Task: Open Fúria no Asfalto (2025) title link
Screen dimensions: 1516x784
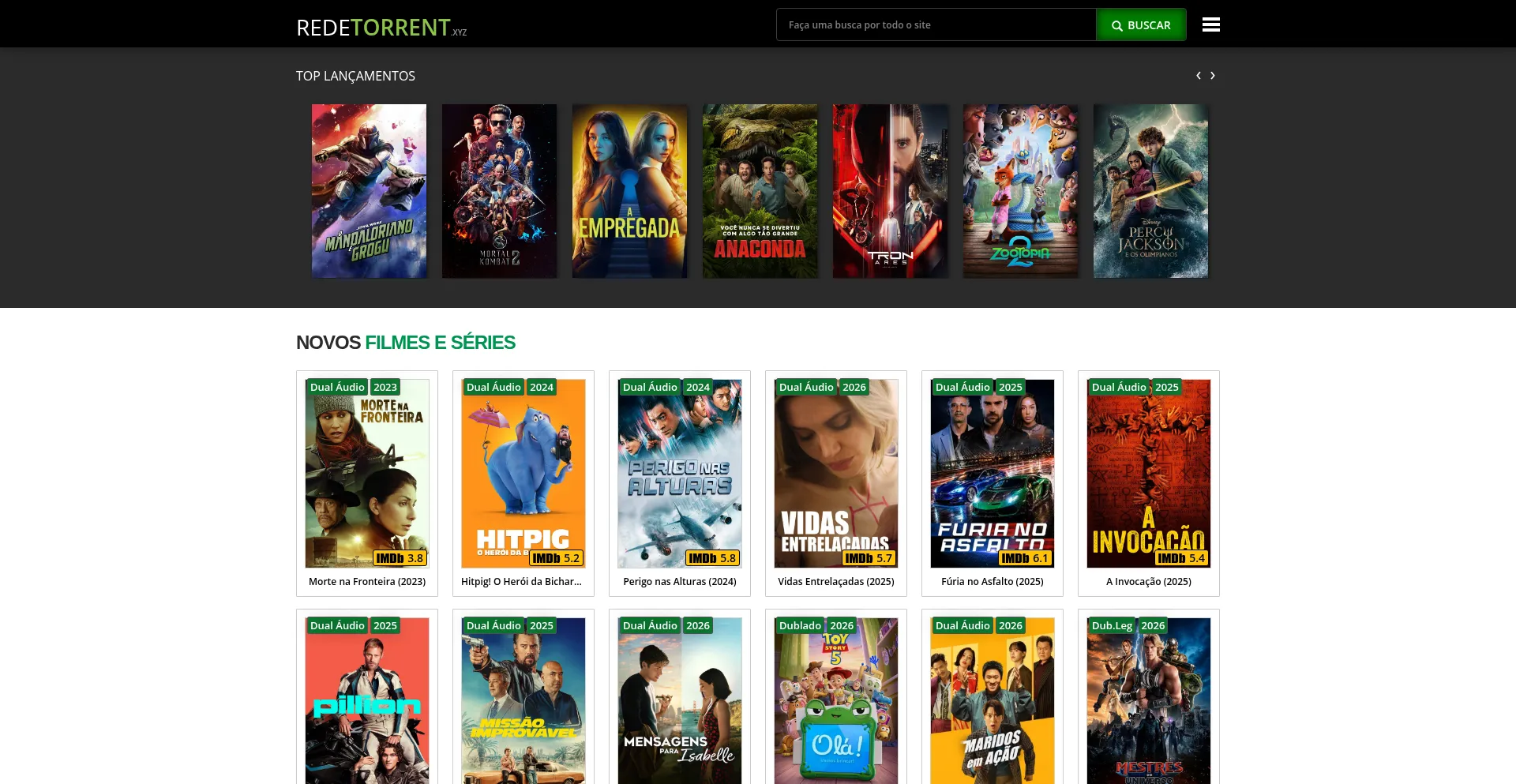Action: (993, 582)
